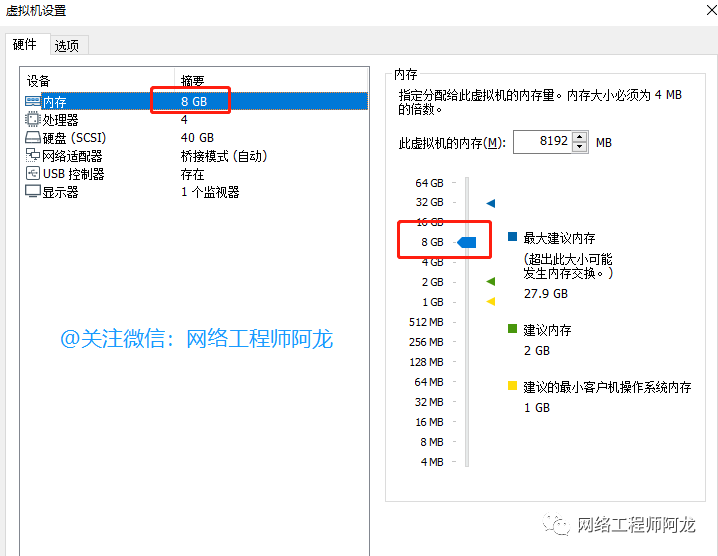Click the 桥接模式 (自动) summary value

(x=224, y=156)
